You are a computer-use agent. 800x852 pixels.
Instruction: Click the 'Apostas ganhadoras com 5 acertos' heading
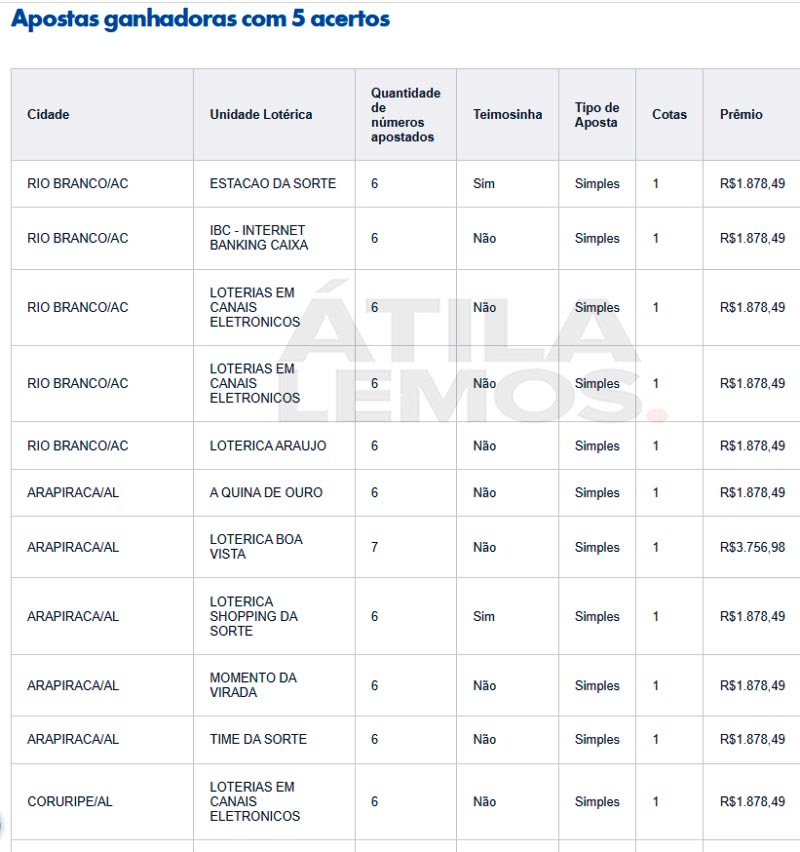tap(201, 19)
